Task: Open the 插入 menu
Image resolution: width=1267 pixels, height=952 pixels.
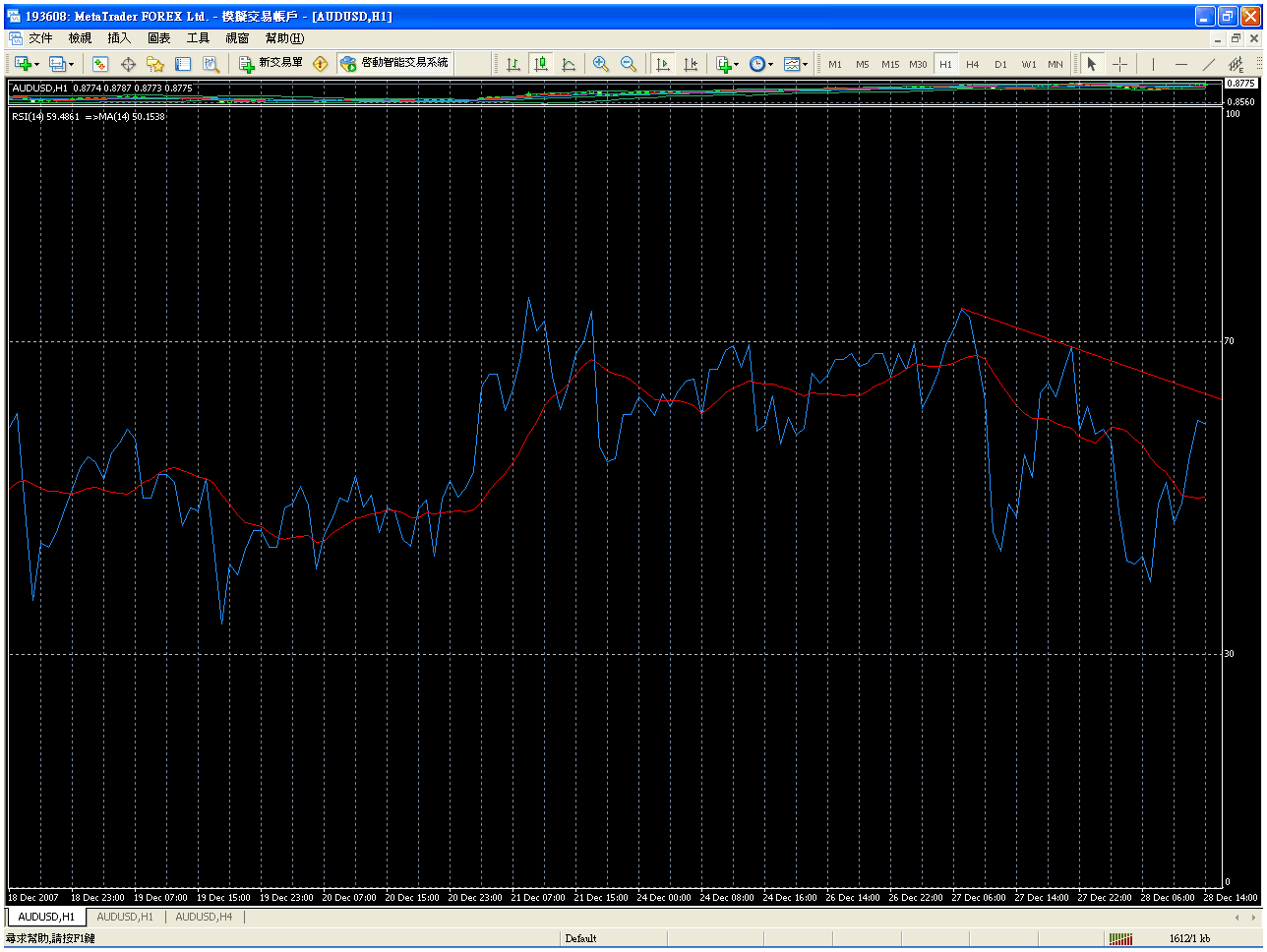Action: pos(119,38)
